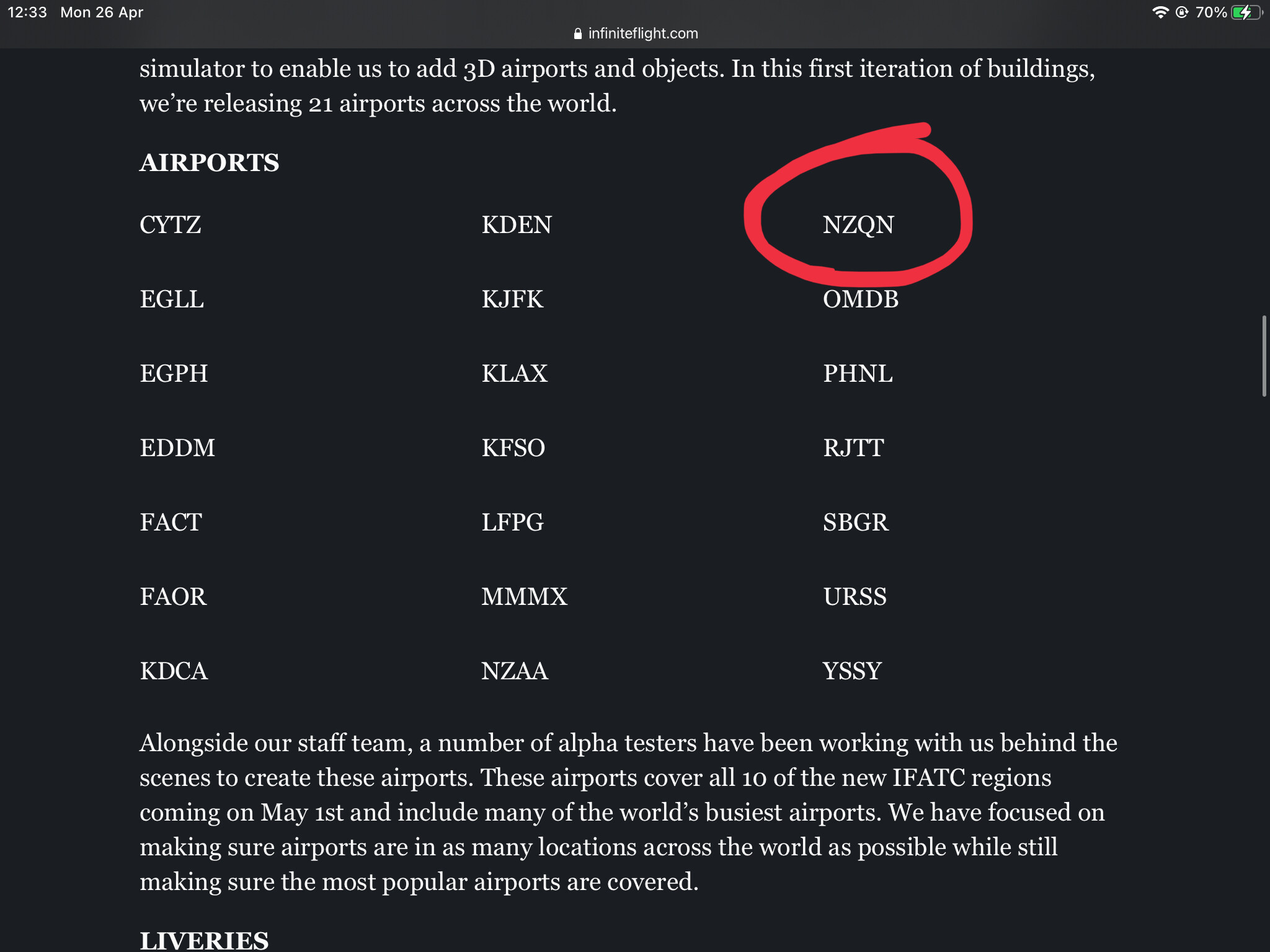
Task: Click the LIVERIES section heading
Action: point(204,940)
